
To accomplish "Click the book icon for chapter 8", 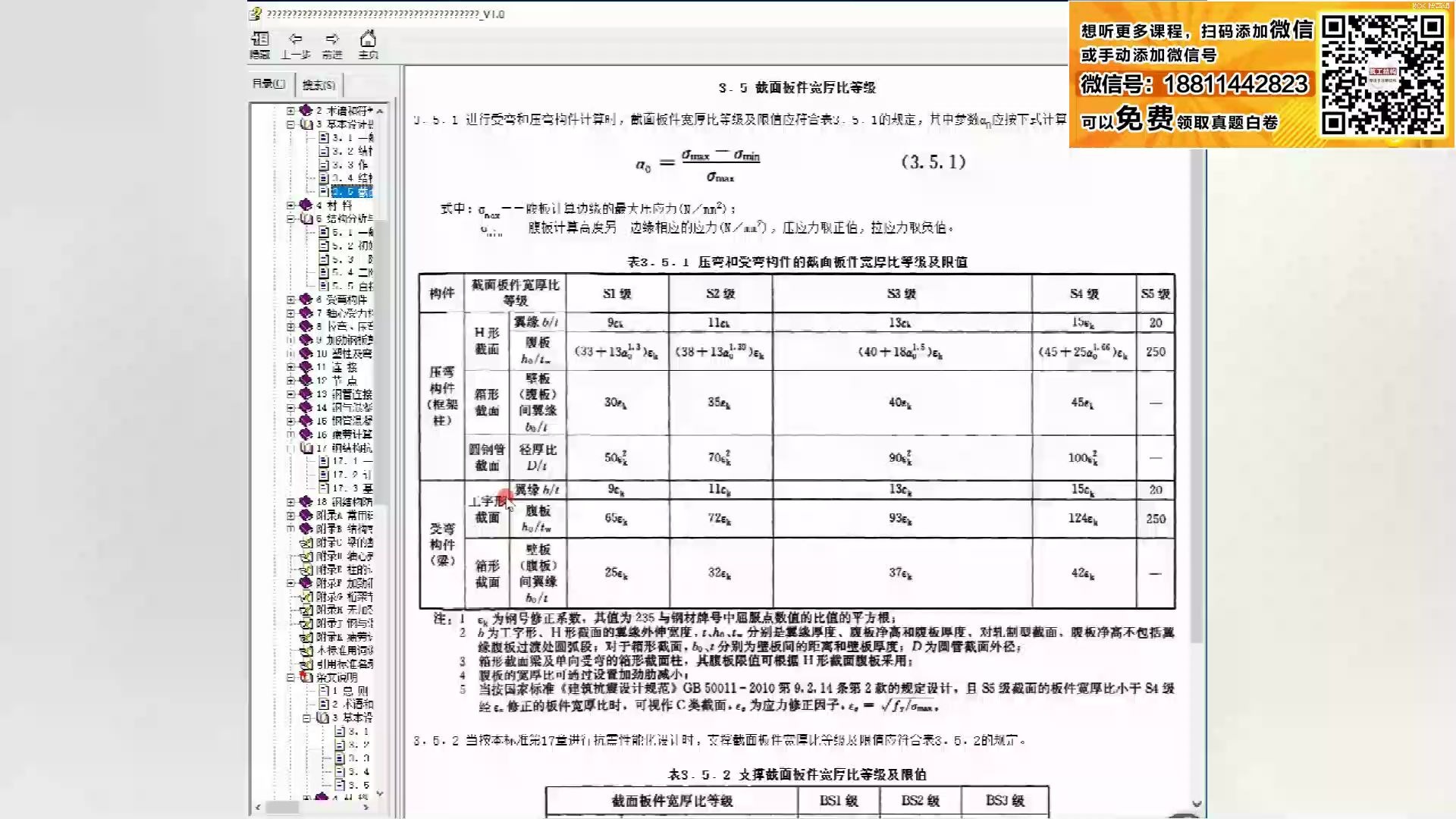I will point(306,326).
